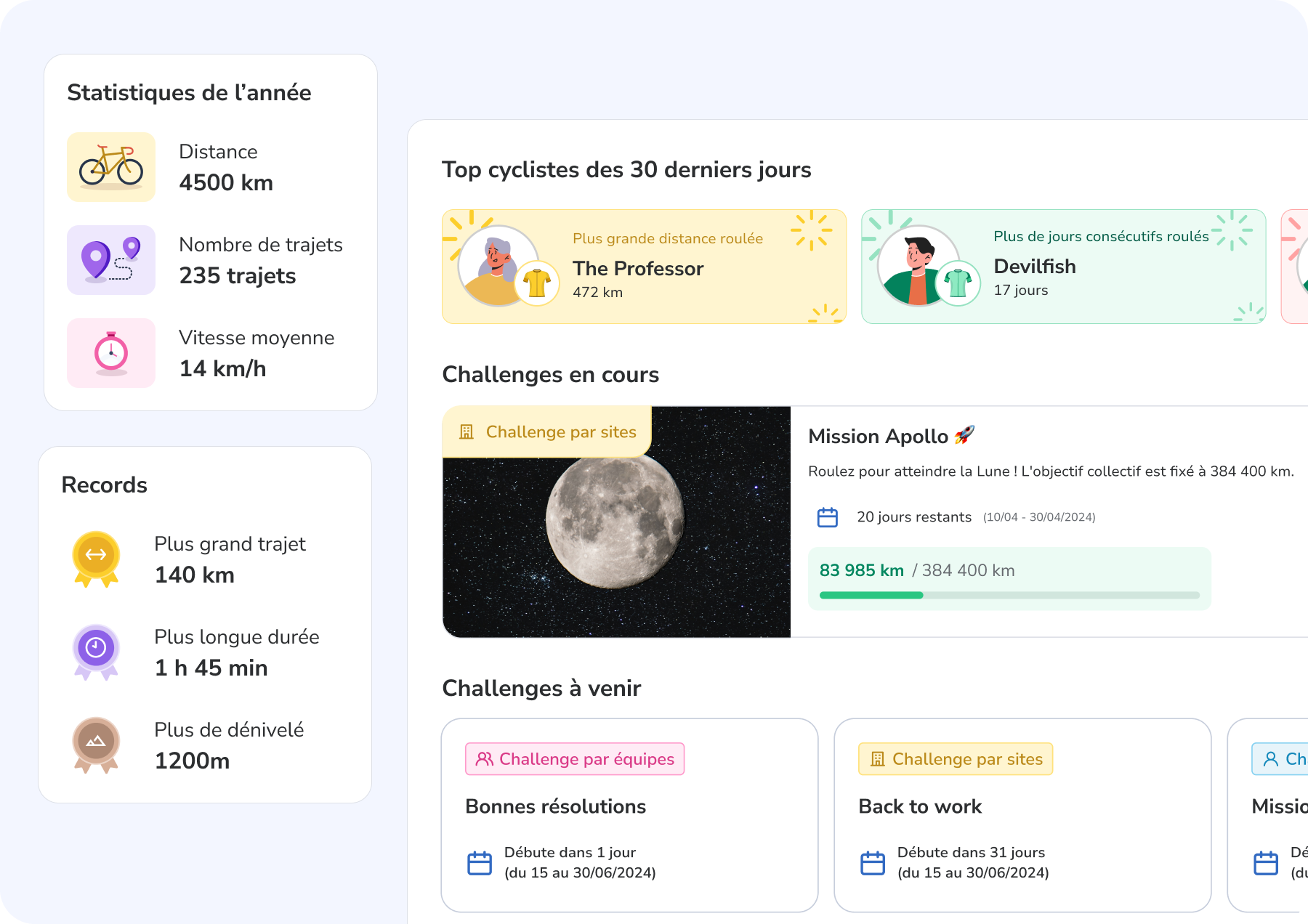Click the map pins trajets icon
The width and height of the screenshot is (1308, 924).
(111, 260)
